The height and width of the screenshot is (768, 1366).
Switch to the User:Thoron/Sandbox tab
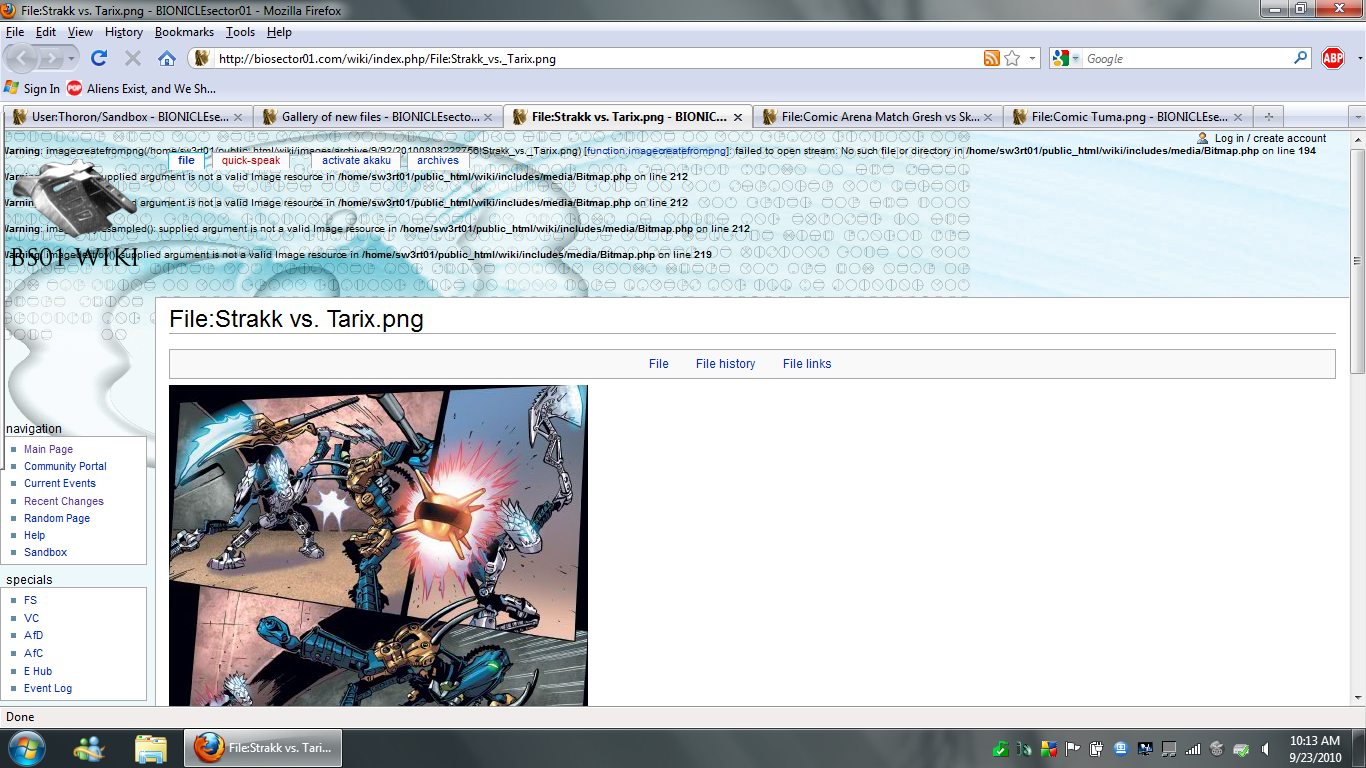[128, 117]
